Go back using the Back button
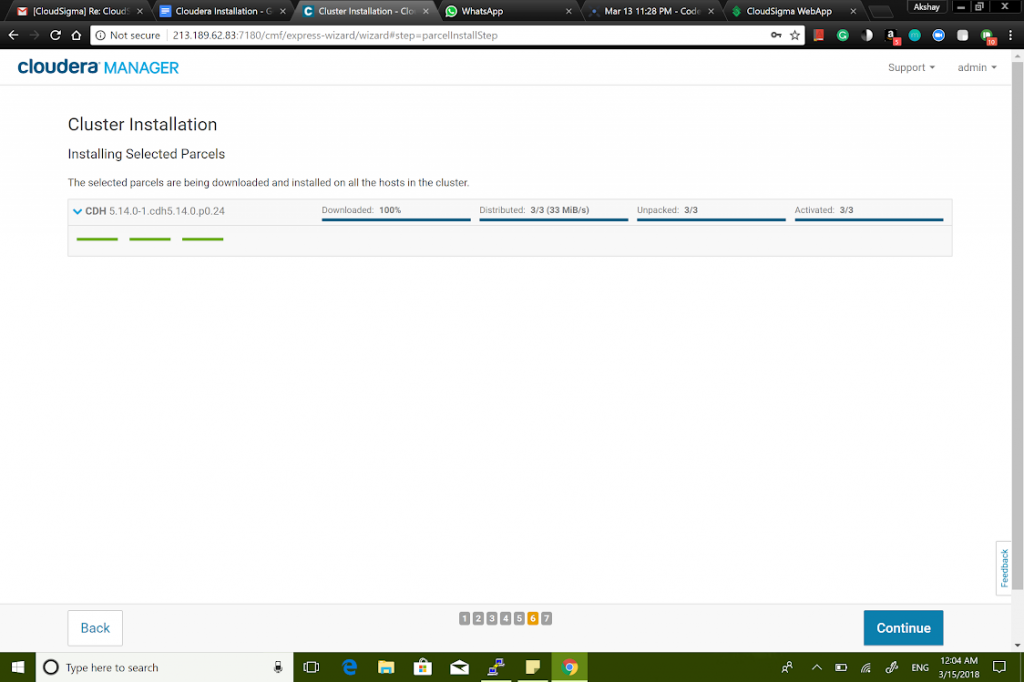 click(x=94, y=628)
